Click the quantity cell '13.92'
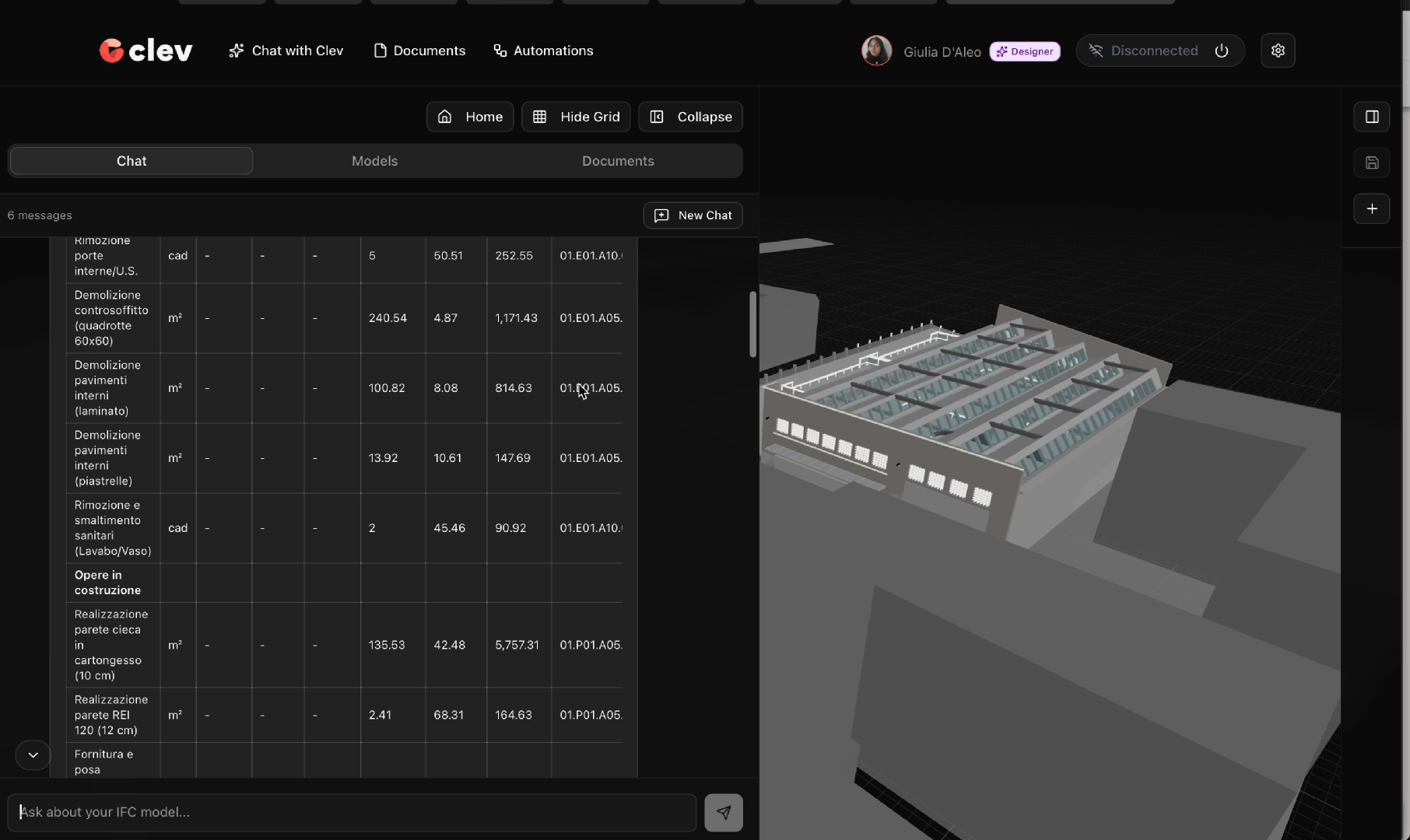Screen dimensions: 1410x840 [x=383, y=458]
